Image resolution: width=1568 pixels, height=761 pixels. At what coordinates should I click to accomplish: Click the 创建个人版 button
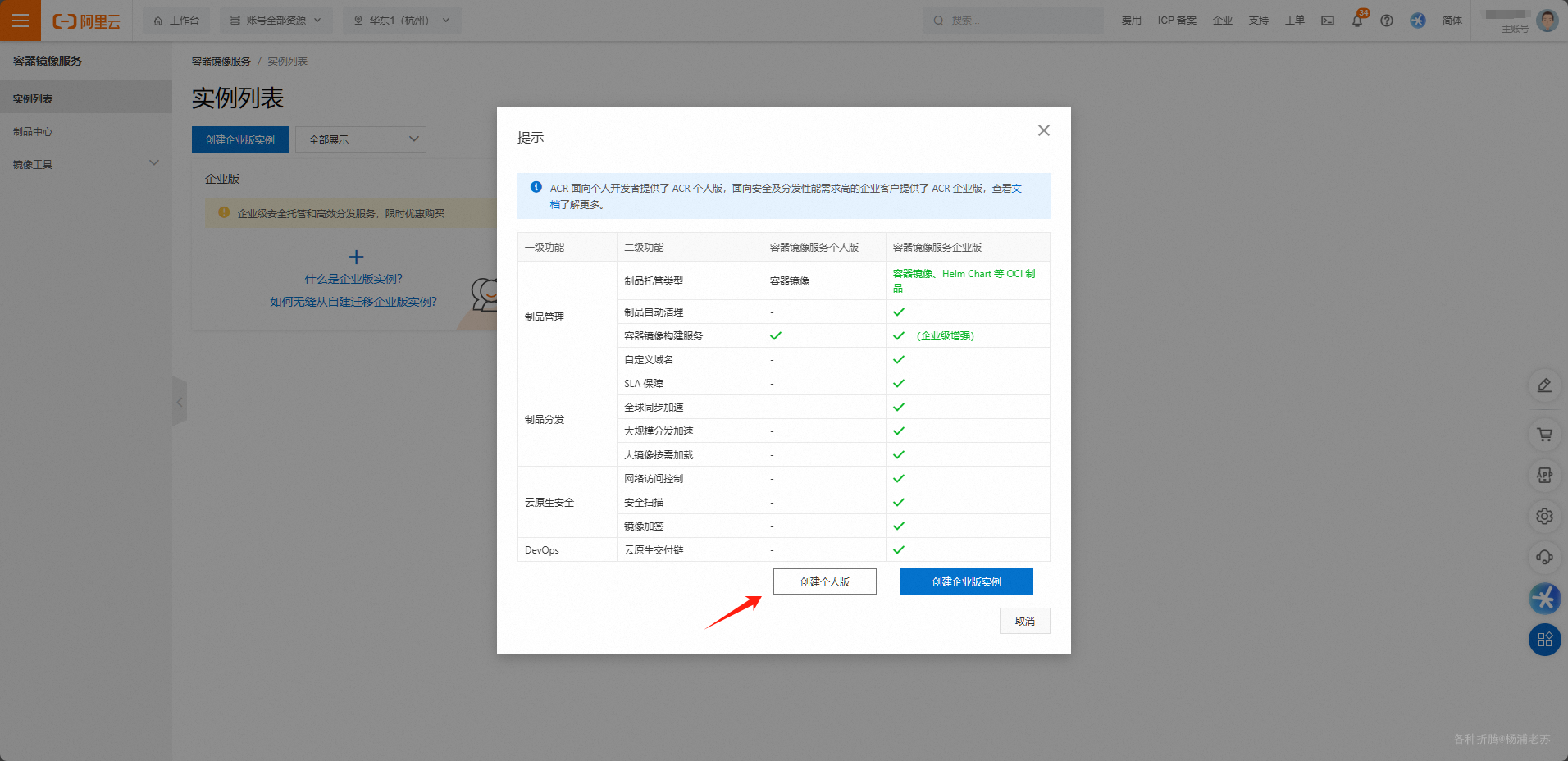[825, 581]
